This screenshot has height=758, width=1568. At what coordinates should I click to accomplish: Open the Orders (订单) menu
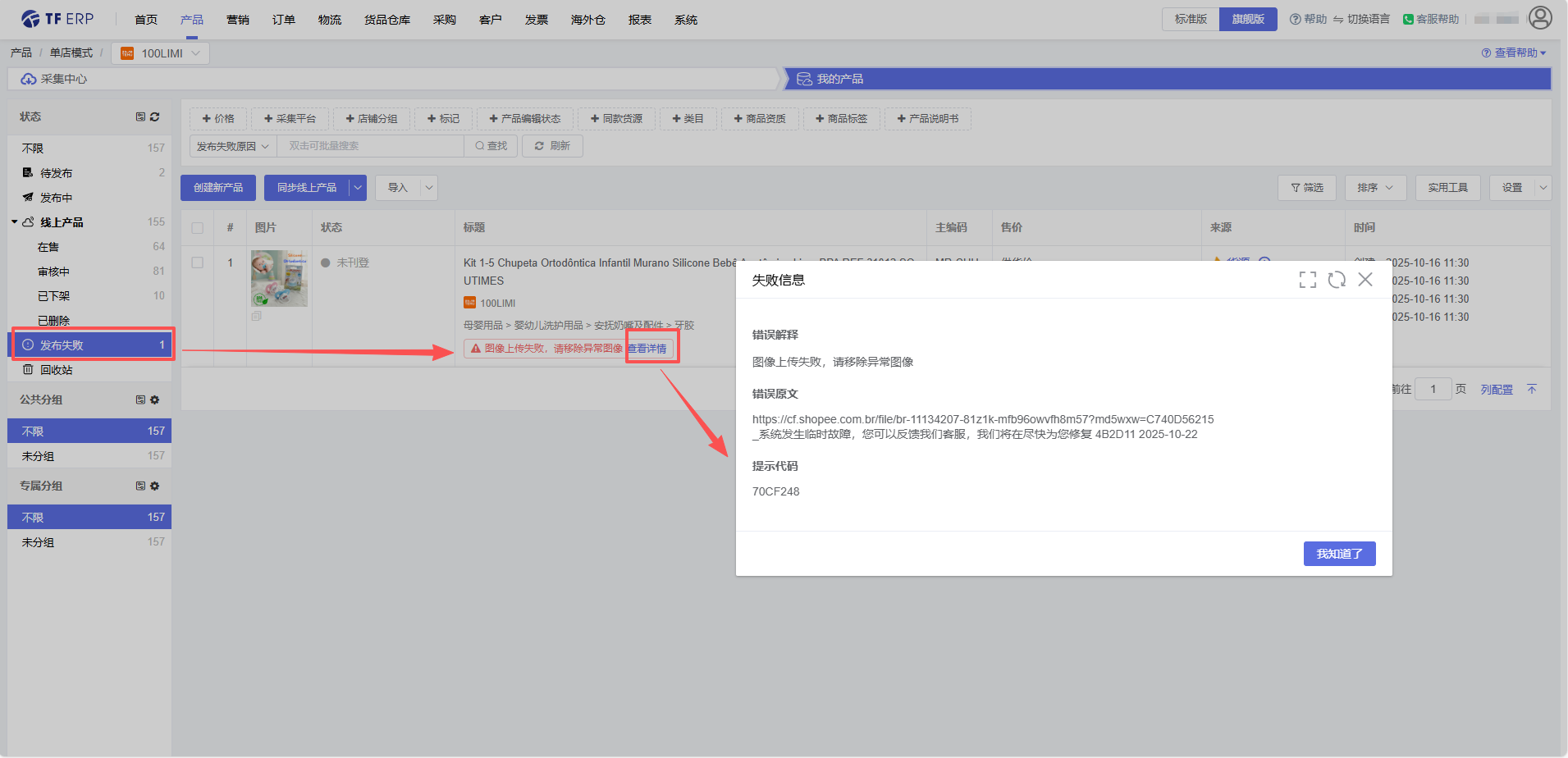(284, 20)
